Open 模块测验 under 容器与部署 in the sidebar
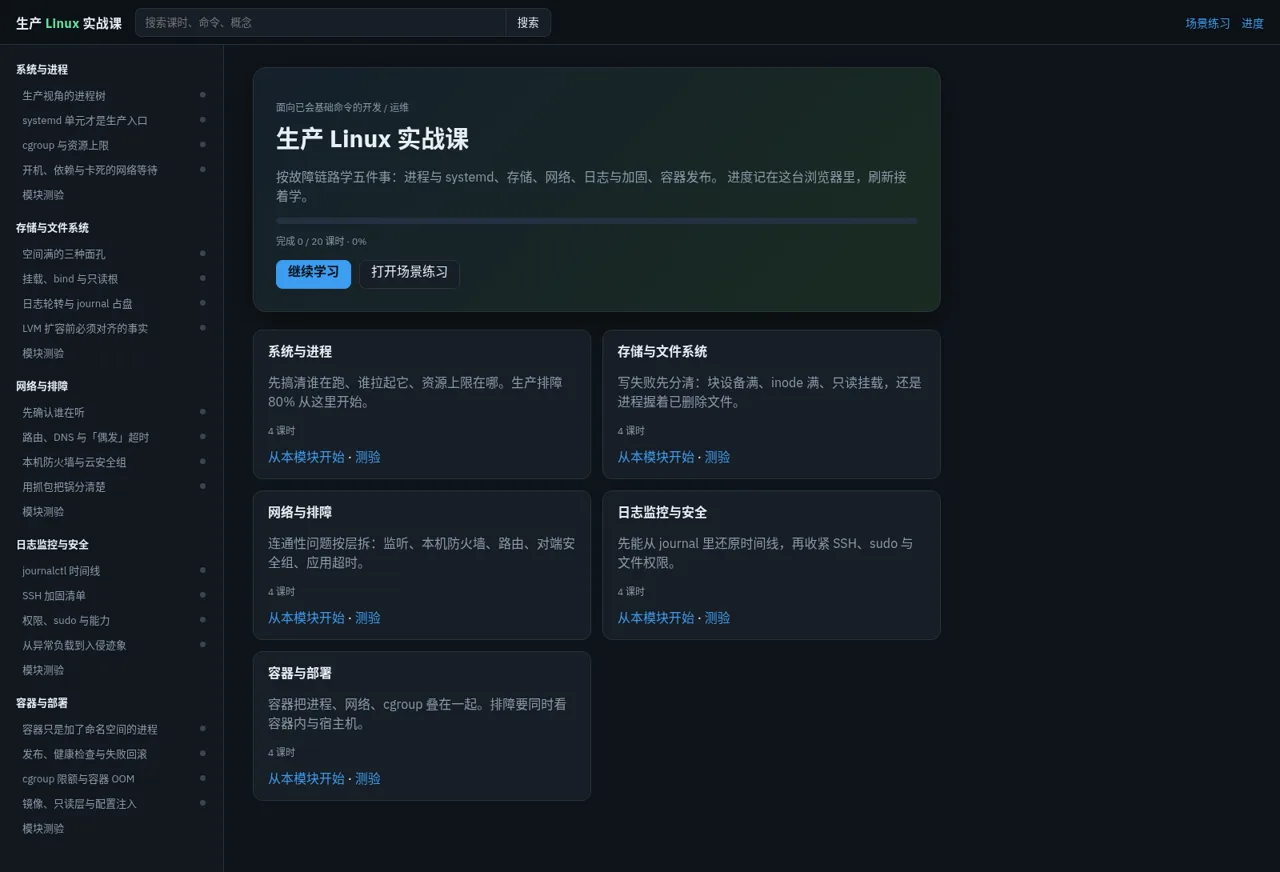1280x872 pixels. tap(114, 828)
